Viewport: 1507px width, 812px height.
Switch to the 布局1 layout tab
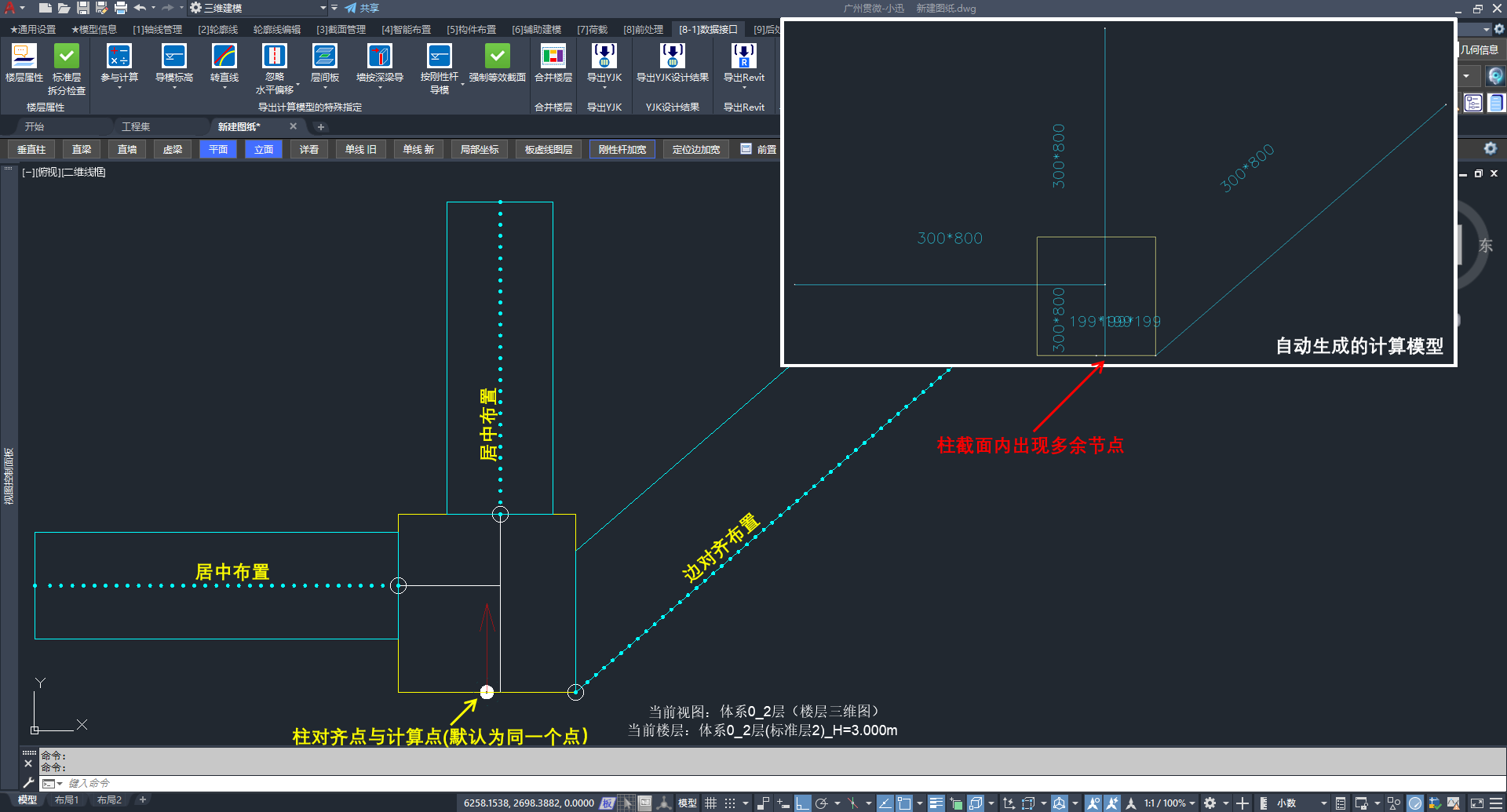coord(67,799)
